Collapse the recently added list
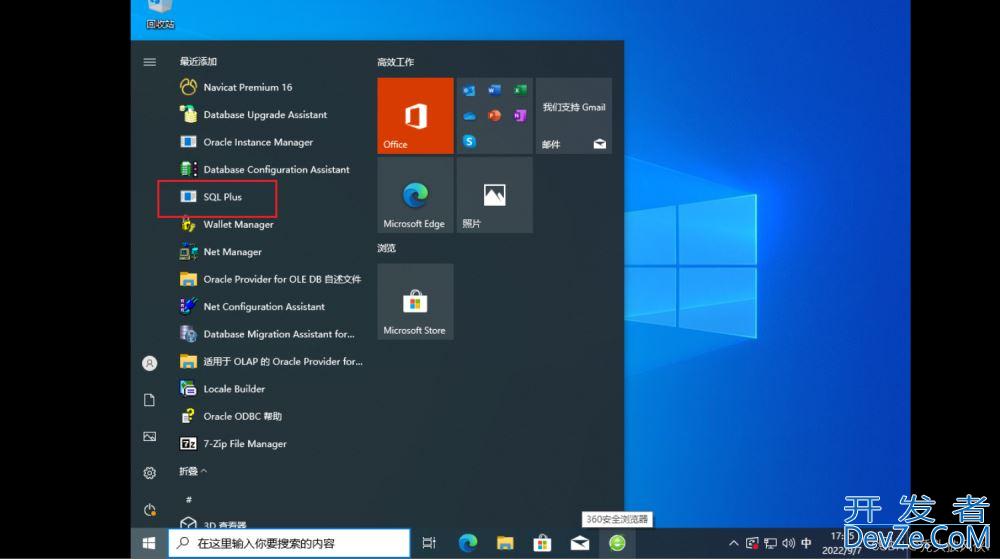 (x=193, y=471)
